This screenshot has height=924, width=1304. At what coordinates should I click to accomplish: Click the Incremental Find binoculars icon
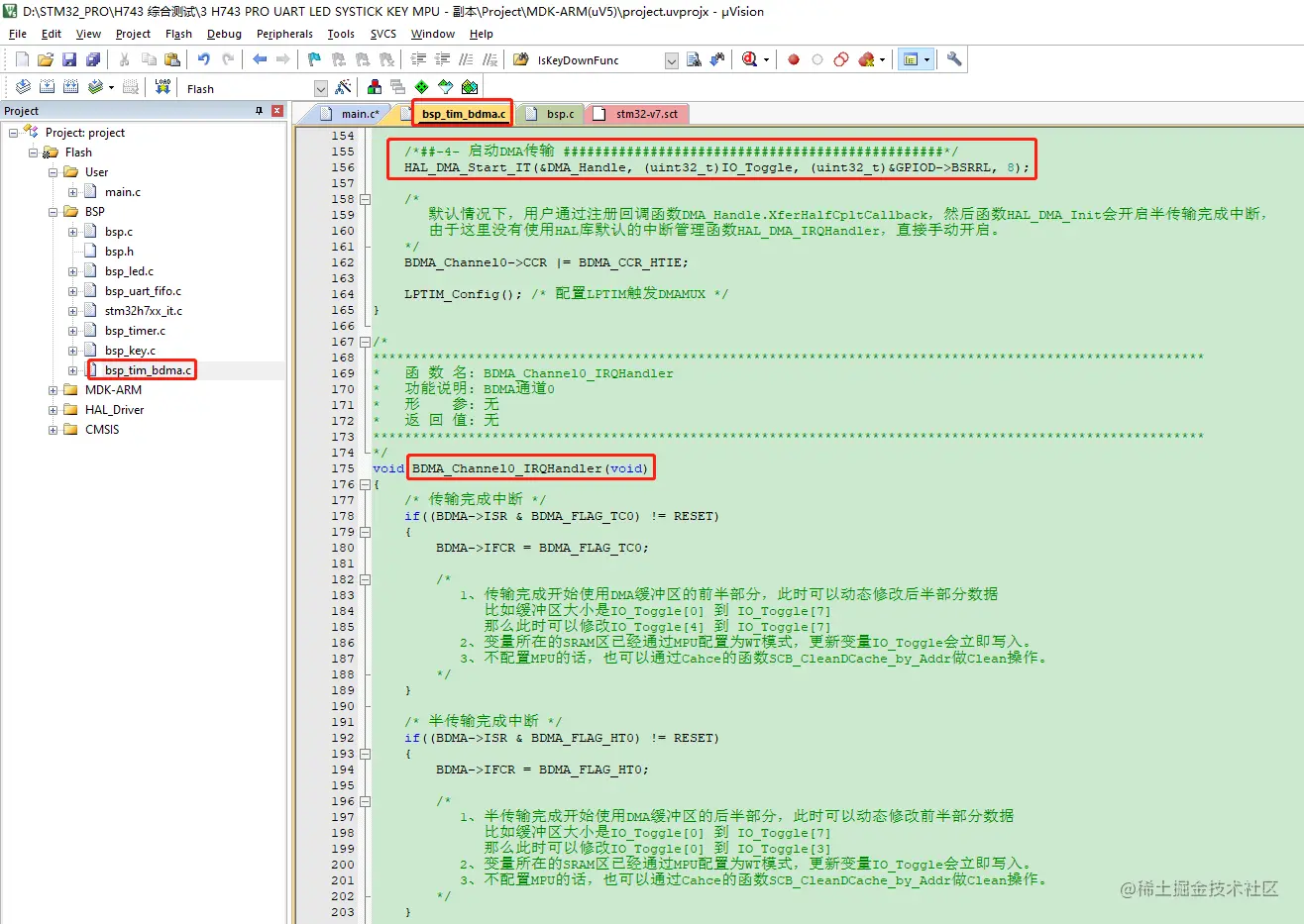717,59
